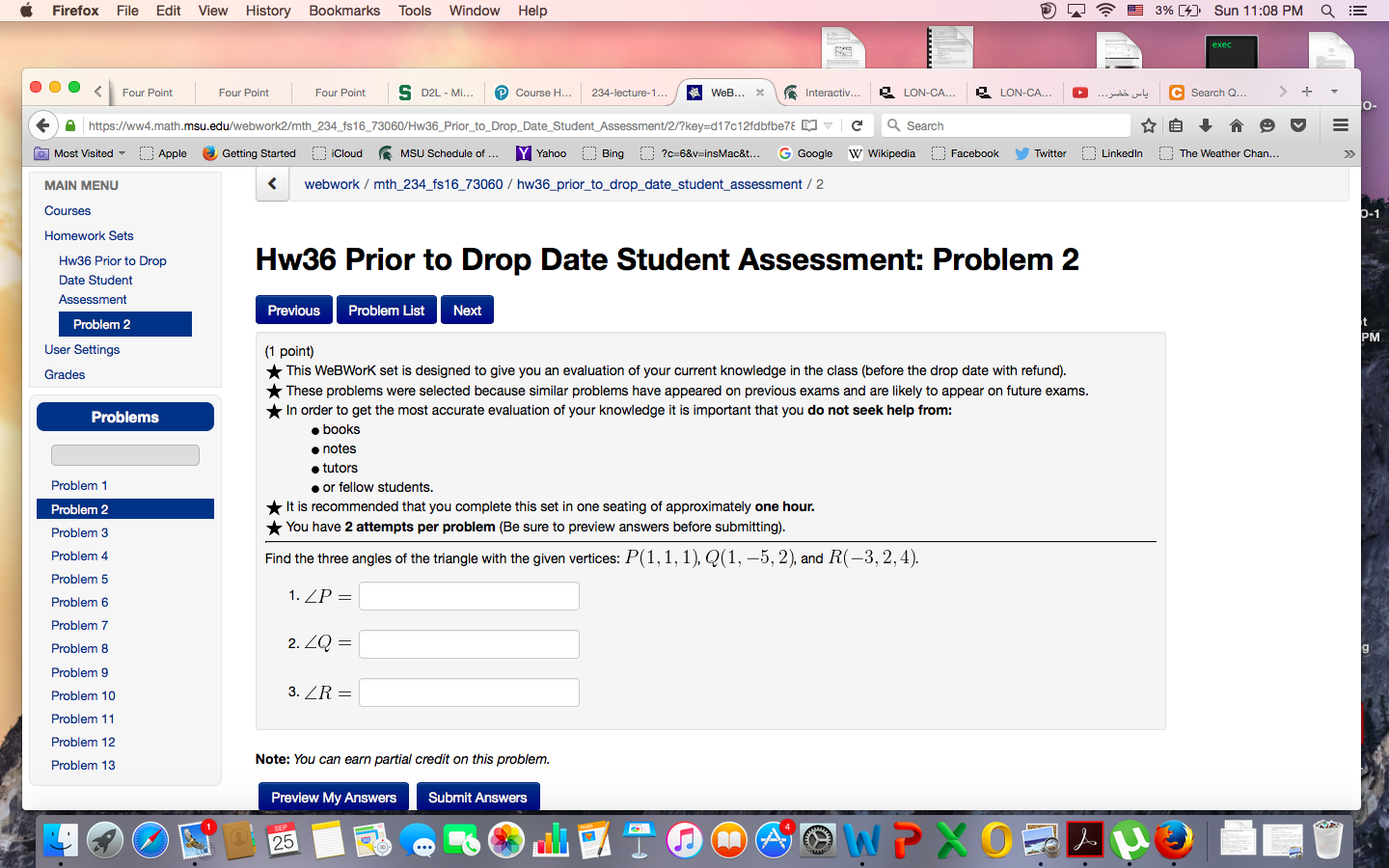The width and height of the screenshot is (1389, 868).
Task: Open Problem 7 in the Problems list
Action: (79, 625)
